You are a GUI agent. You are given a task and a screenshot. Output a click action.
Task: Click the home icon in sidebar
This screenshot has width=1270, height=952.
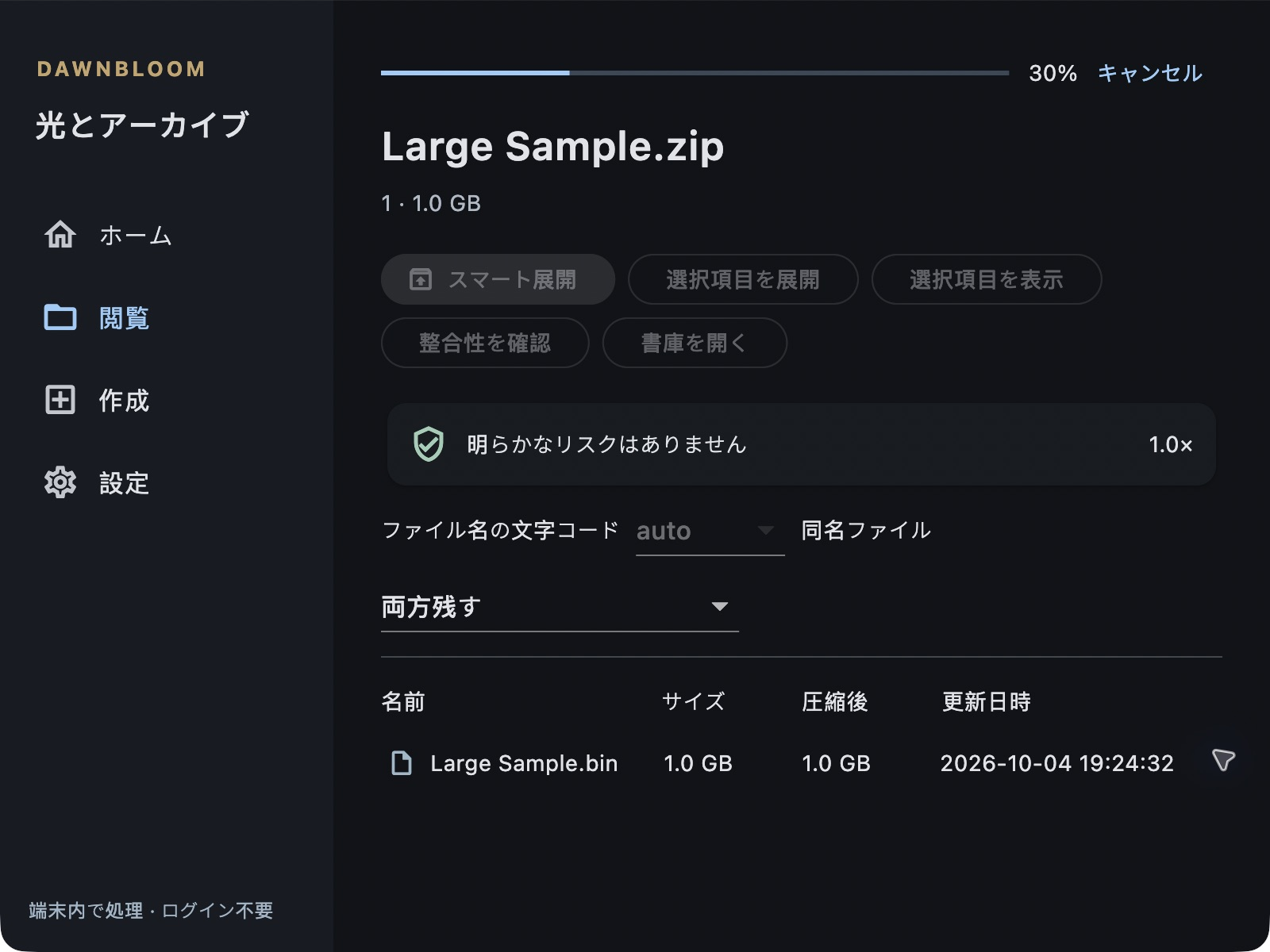pos(60,235)
